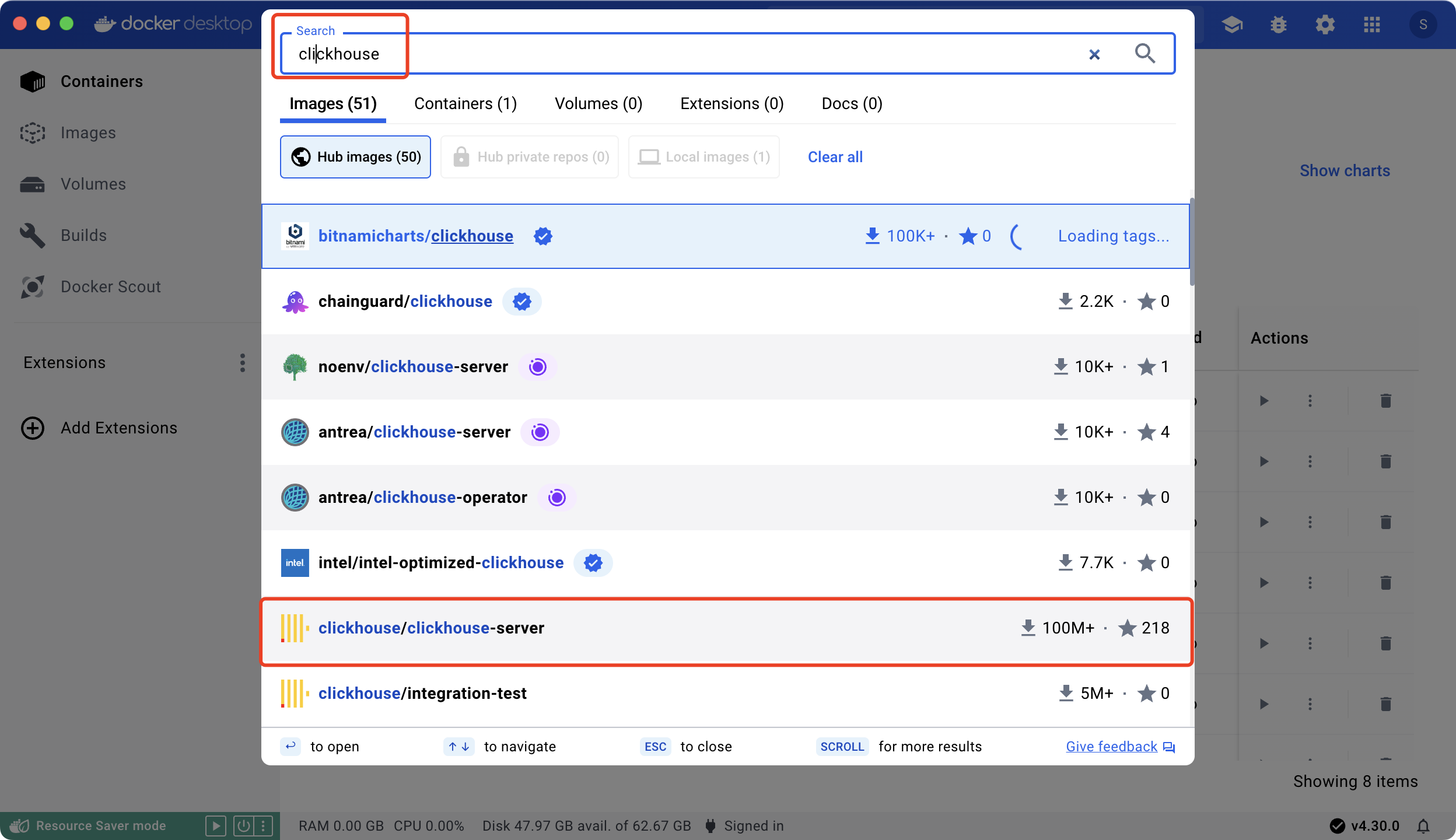This screenshot has width=1456, height=840.
Task: Click Signed in status
Action: pyautogui.click(x=745, y=826)
